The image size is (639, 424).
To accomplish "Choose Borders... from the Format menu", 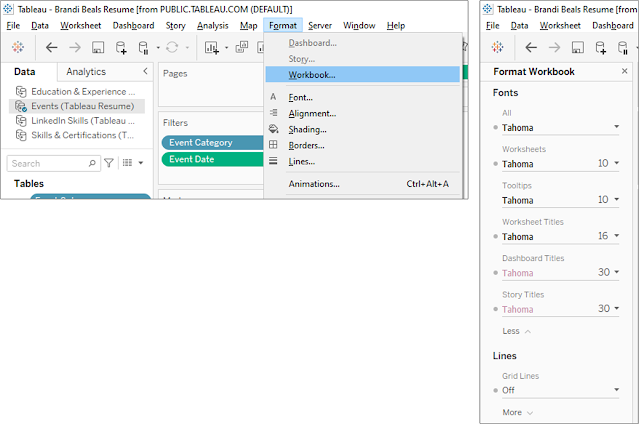I will pyautogui.click(x=362, y=145).
